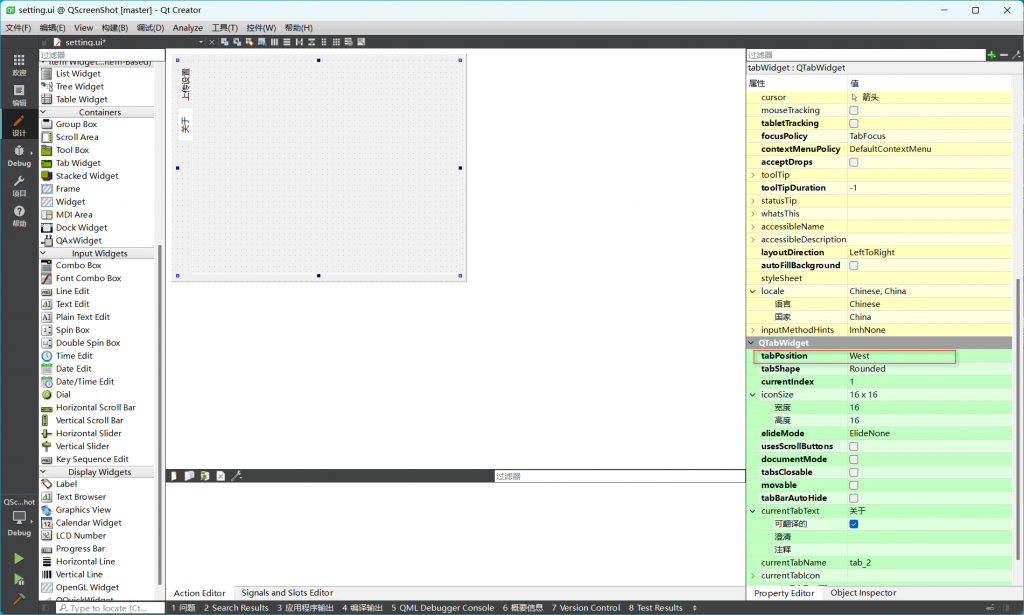Screen dimensions: 1024x615
Task: Collapse the Containers widget category
Action: (x=46, y=112)
